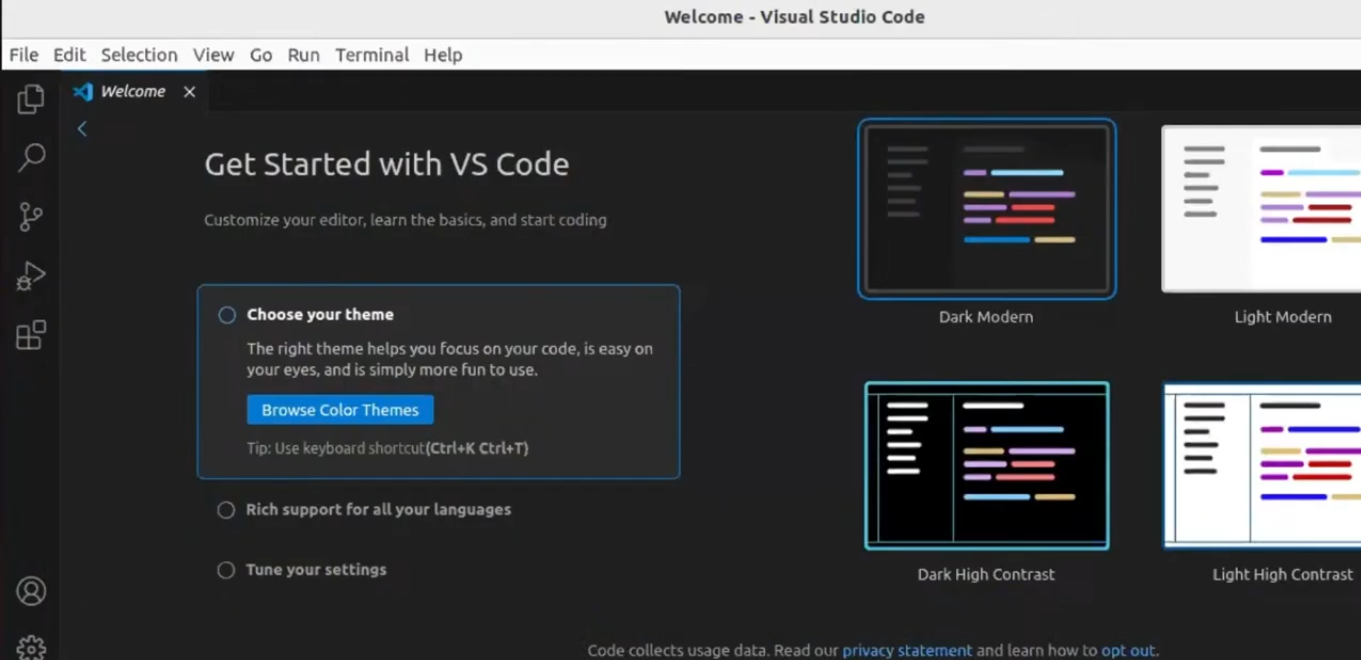Open the Terminal menu

[372, 55]
